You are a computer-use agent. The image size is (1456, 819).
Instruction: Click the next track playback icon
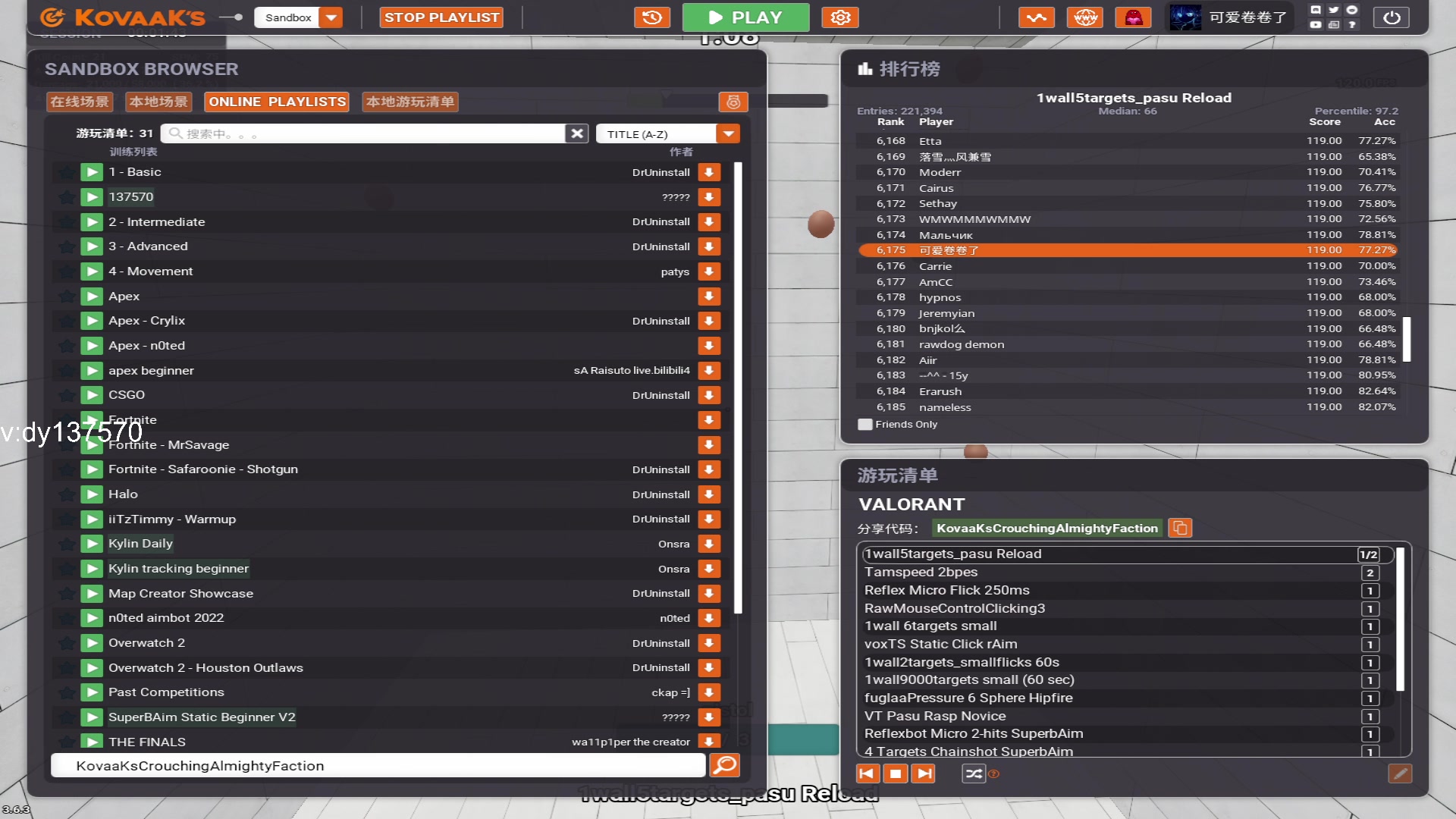(923, 773)
